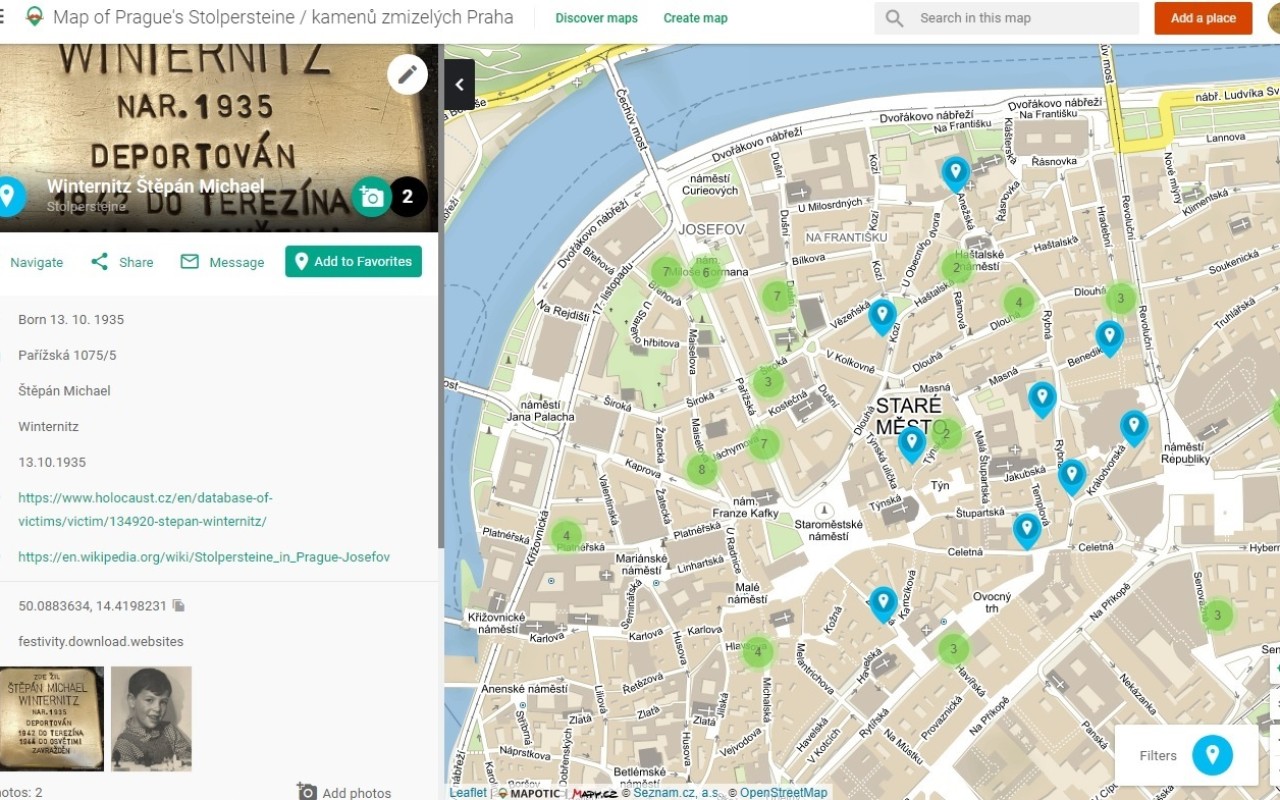Click the search magnifier icon

click(895, 18)
